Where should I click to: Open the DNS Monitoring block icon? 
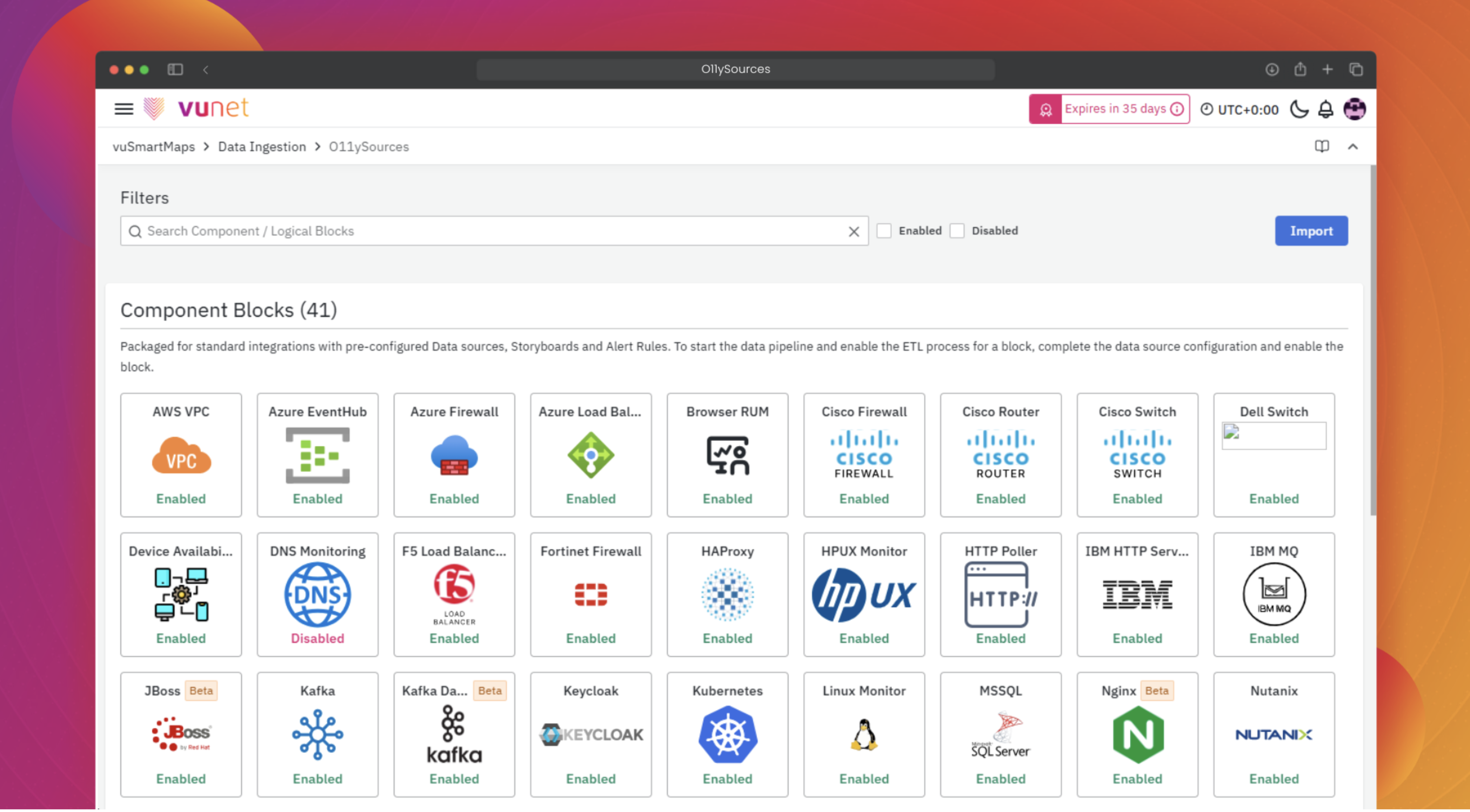(317, 594)
